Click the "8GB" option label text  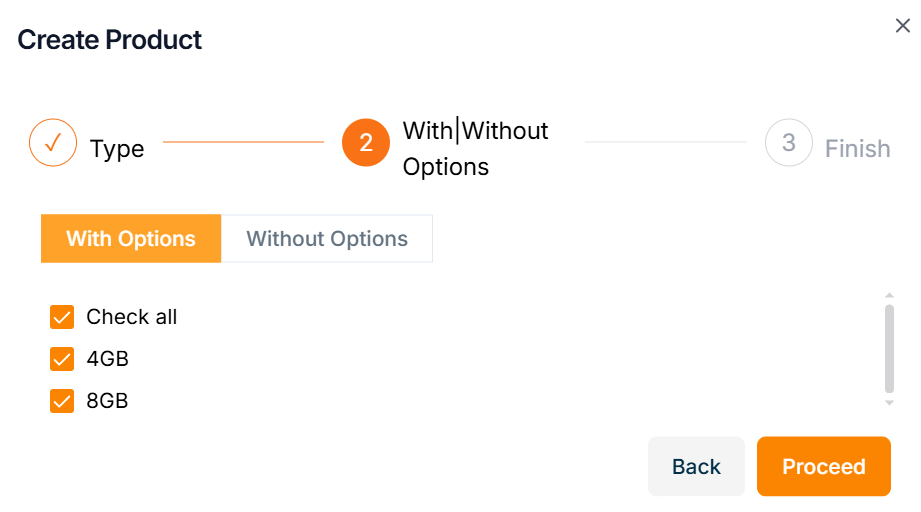(x=108, y=401)
